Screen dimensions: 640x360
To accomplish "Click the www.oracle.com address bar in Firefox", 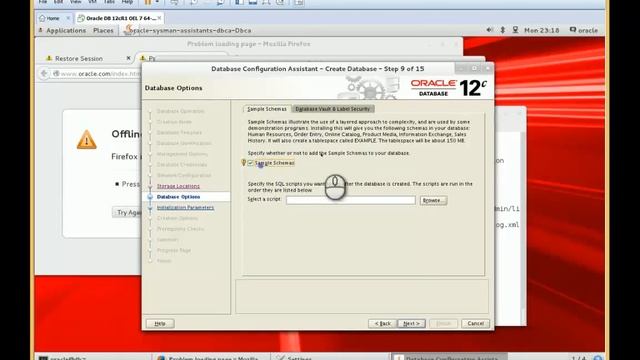I will pos(98,73).
